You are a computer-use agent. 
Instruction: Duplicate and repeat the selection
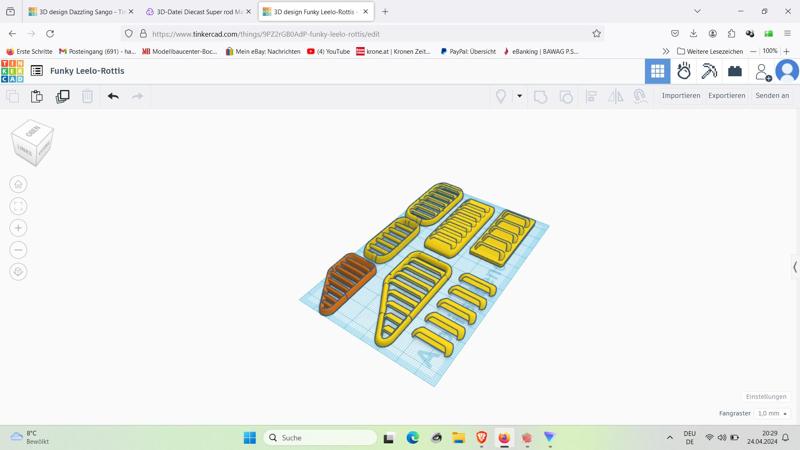(62, 96)
